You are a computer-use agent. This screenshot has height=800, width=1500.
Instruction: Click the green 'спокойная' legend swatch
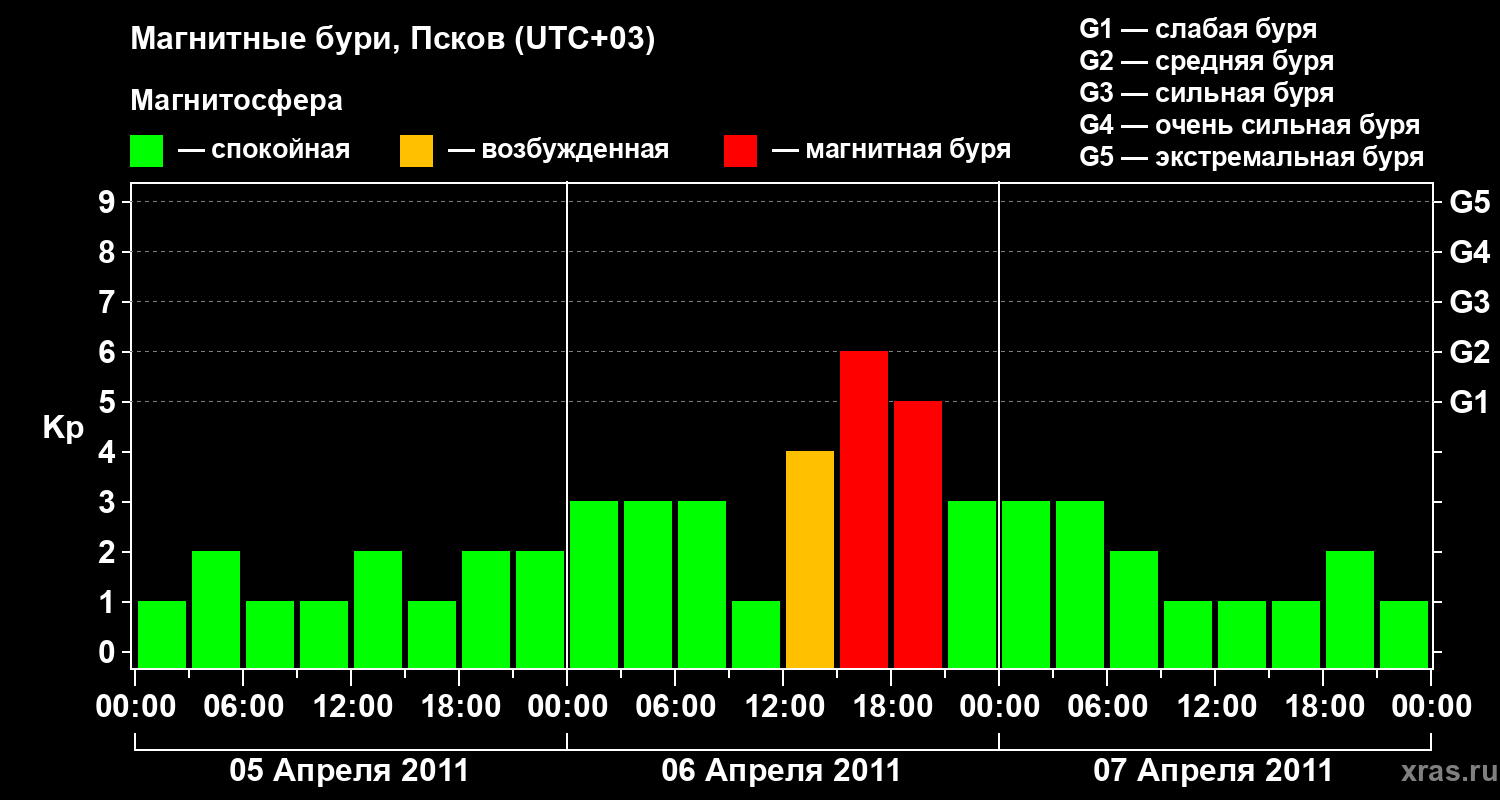147,151
